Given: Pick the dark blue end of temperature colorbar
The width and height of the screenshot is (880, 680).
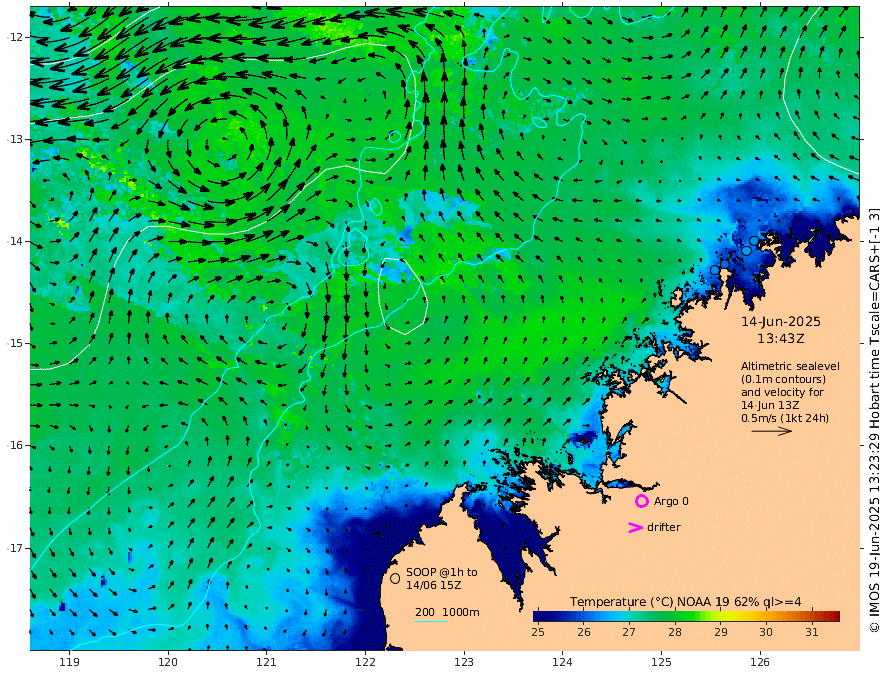Looking at the screenshot, I should pos(540,617).
